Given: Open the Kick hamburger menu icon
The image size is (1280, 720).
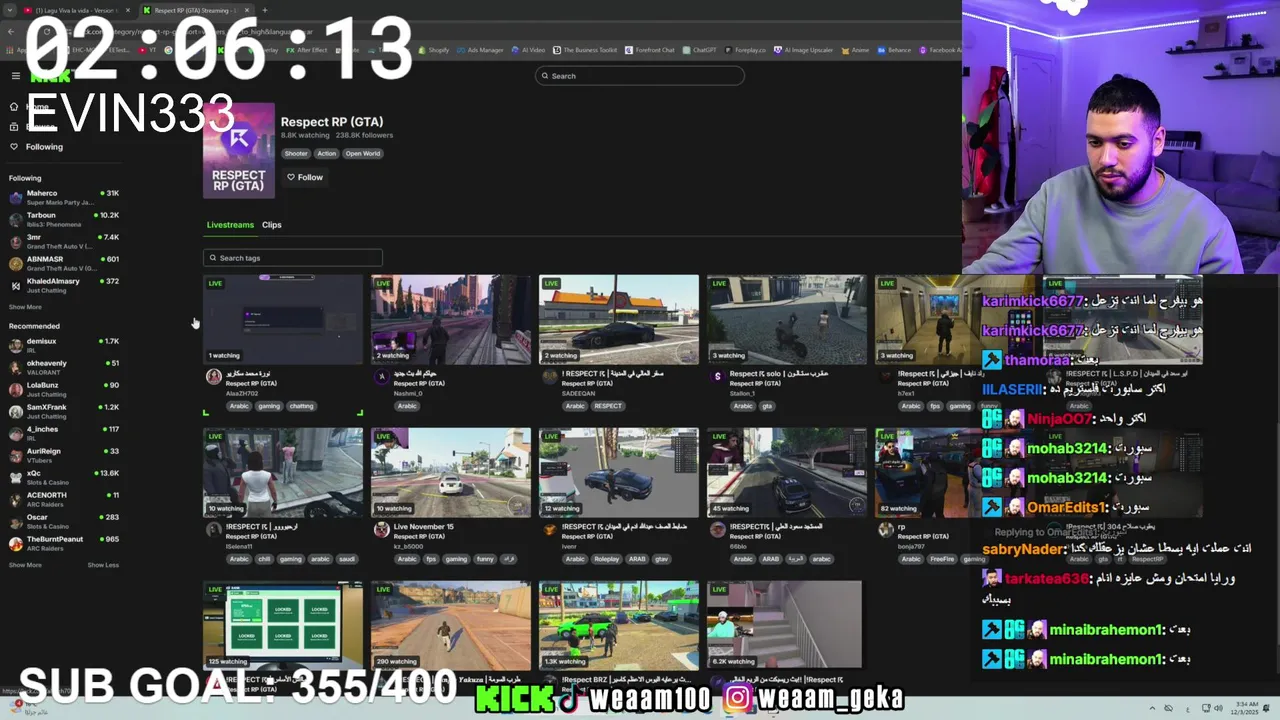Looking at the screenshot, I should 15,76.
